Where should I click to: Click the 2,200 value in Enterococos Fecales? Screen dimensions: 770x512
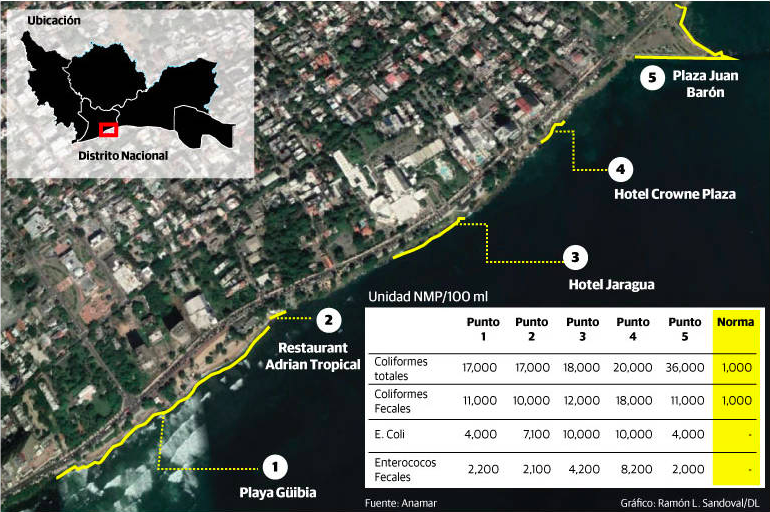click(483, 469)
